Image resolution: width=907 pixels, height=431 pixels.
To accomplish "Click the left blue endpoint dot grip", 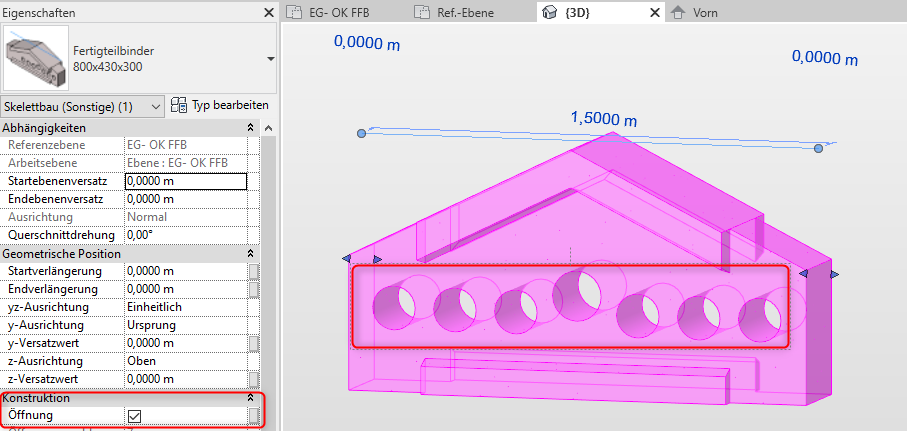I will (x=361, y=132).
